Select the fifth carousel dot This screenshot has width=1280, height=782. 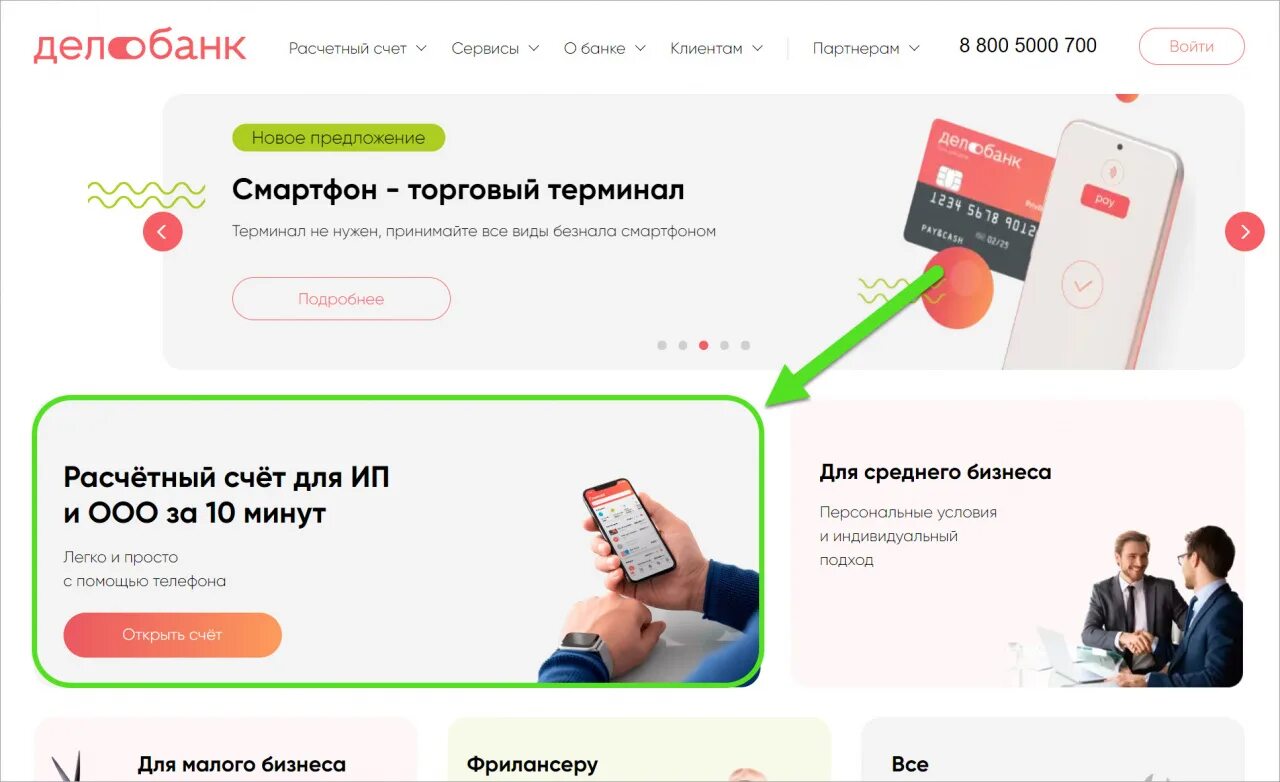click(x=745, y=345)
